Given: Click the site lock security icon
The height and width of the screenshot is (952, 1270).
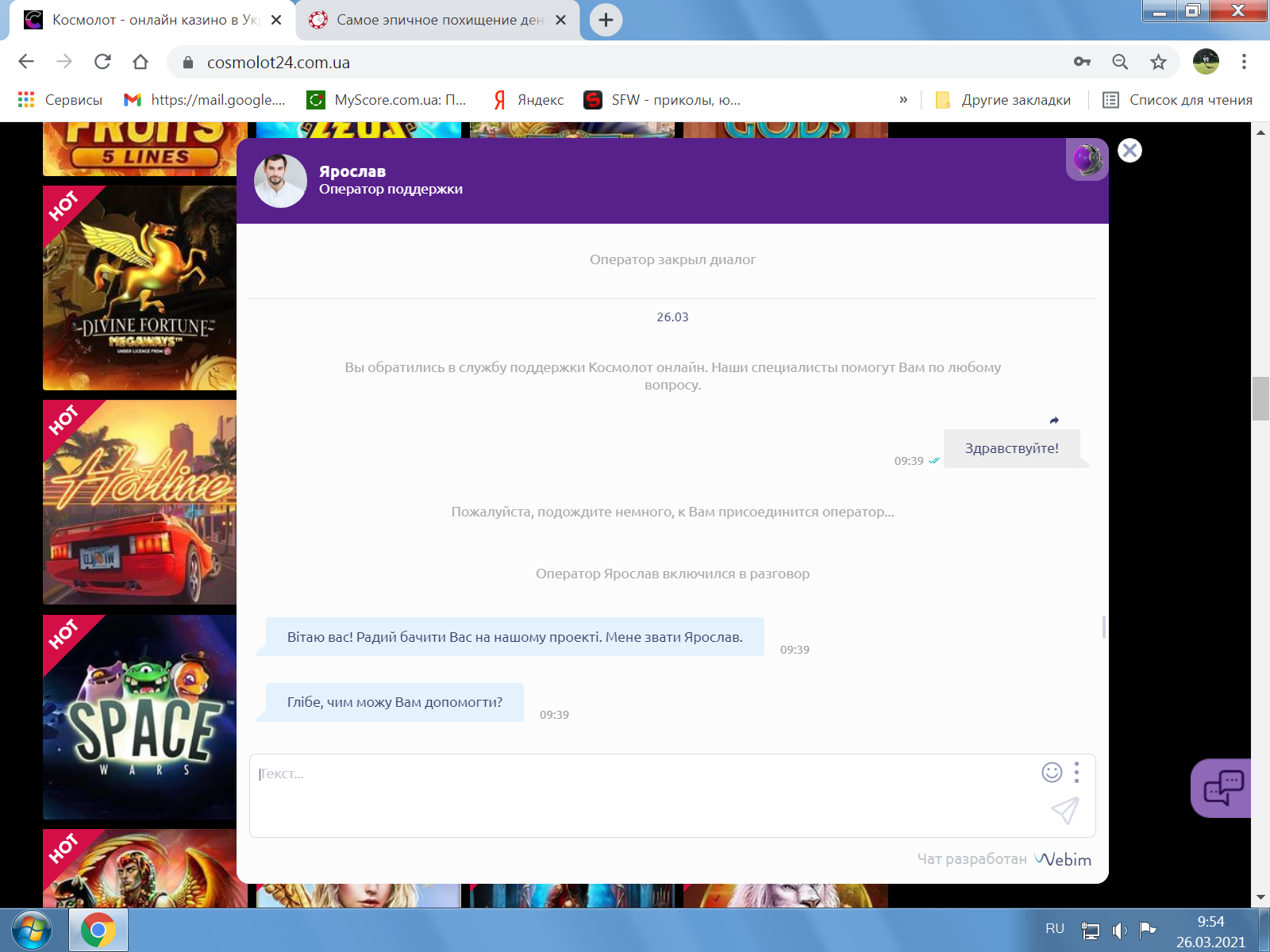Looking at the screenshot, I should pyautogui.click(x=188, y=63).
